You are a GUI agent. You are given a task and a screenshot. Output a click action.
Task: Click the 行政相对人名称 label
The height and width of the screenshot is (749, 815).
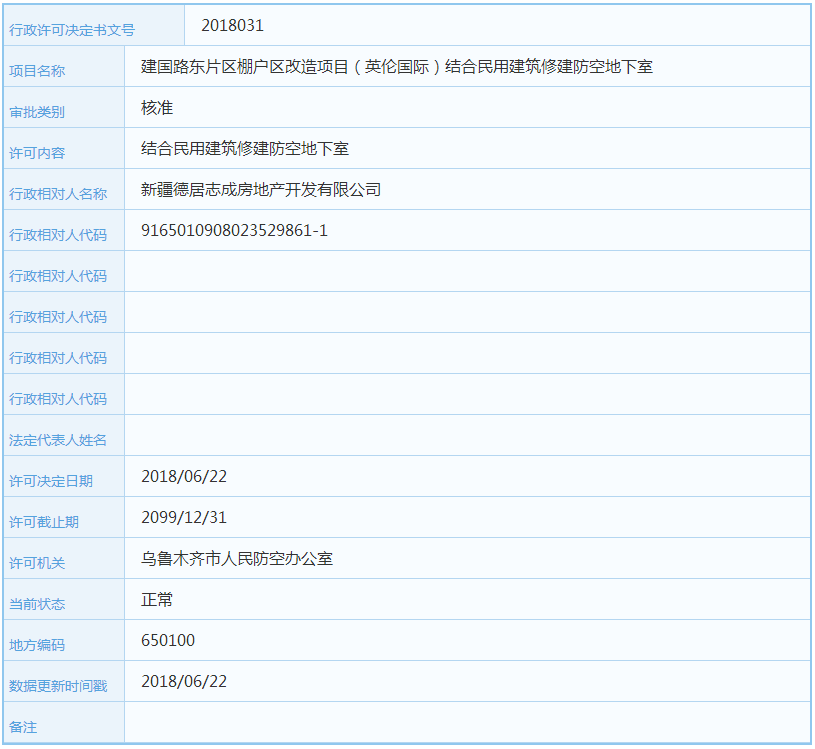coord(58,195)
